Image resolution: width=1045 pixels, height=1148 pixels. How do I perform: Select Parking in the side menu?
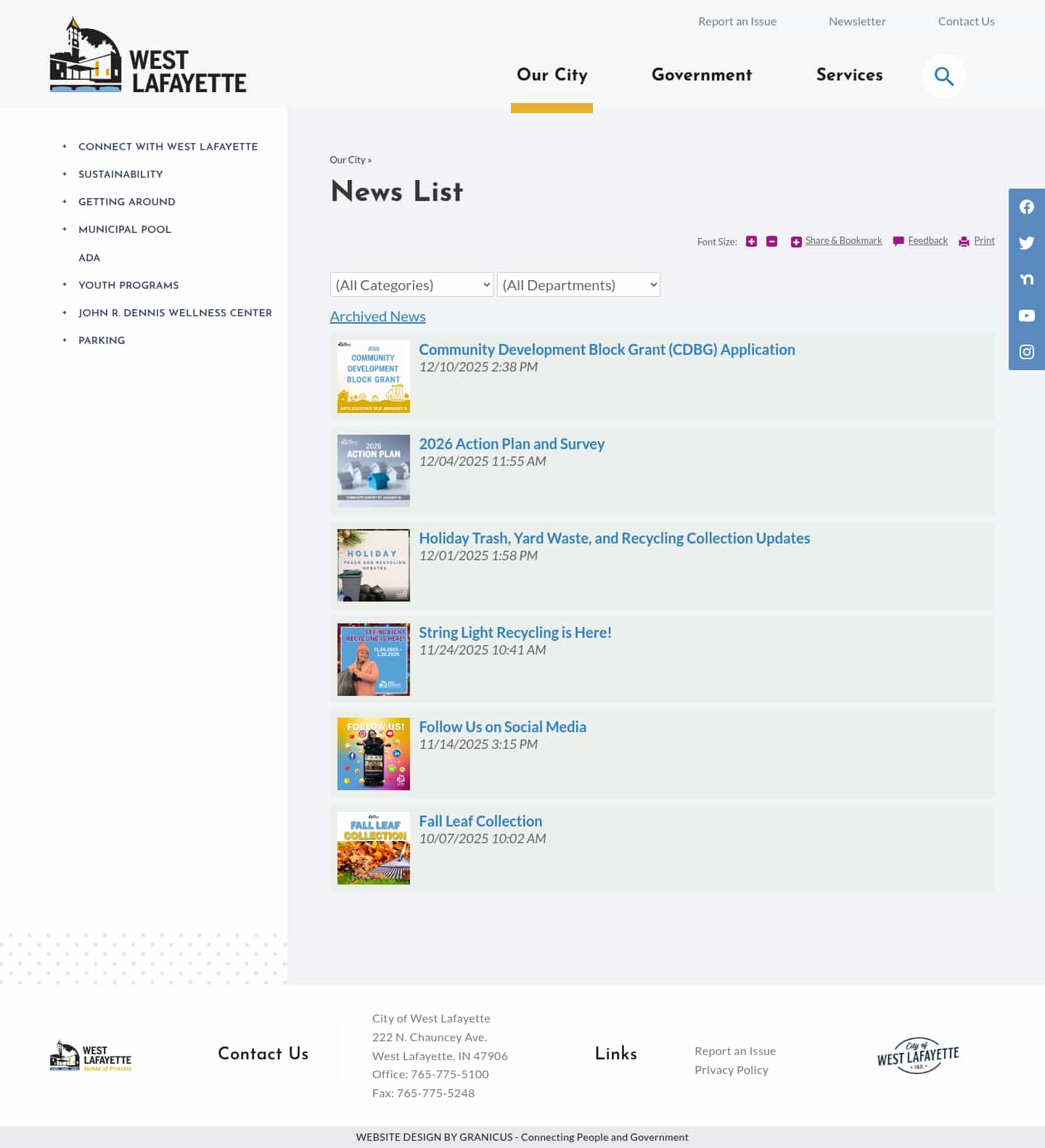(x=102, y=340)
